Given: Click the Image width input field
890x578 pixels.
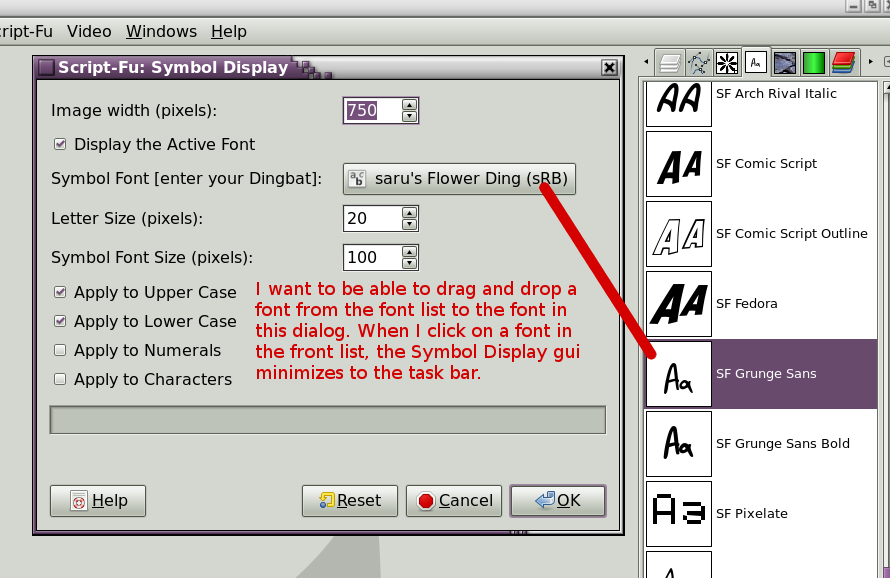Looking at the screenshot, I should pyautogui.click(x=372, y=110).
